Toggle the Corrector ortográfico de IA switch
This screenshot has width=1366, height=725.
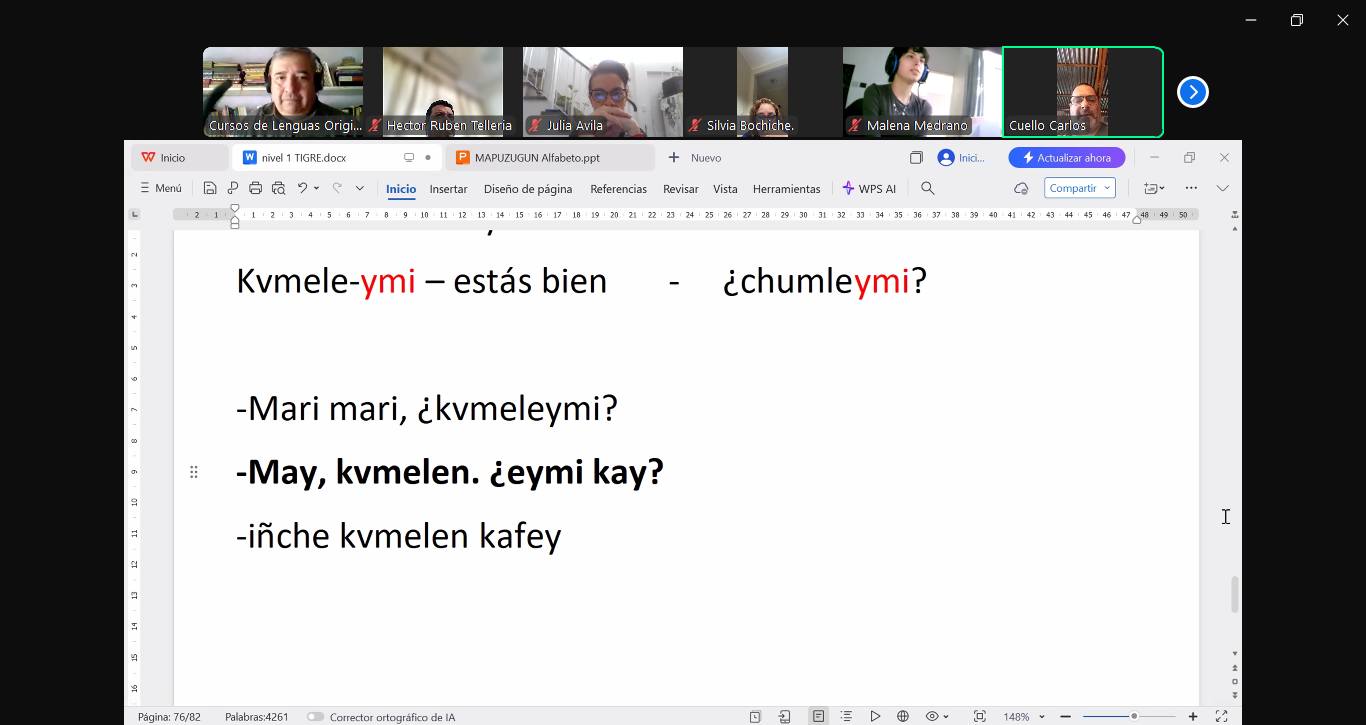tap(315, 717)
